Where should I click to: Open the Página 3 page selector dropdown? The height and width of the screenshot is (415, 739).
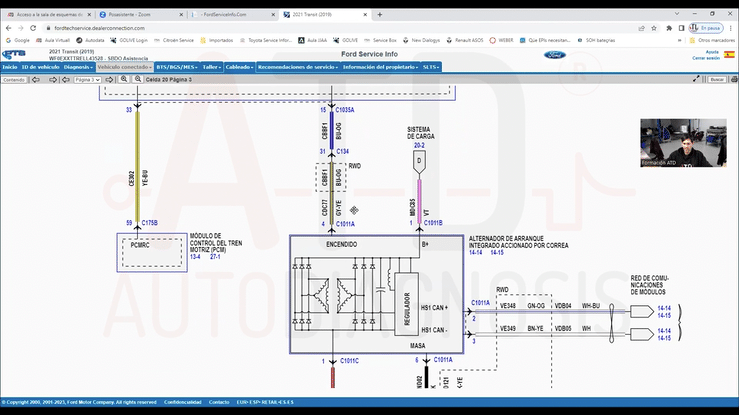pos(88,80)
